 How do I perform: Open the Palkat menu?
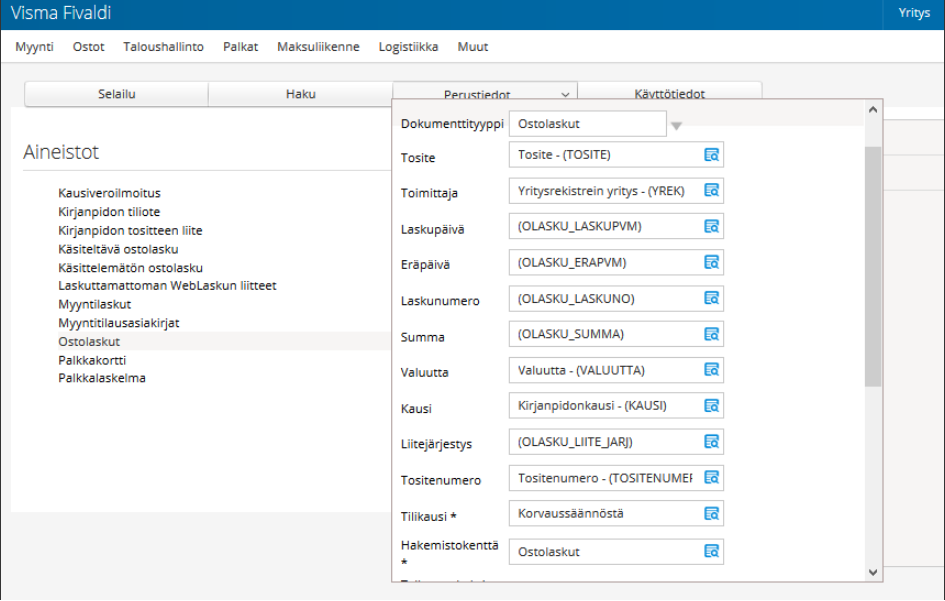coord(240,47)
